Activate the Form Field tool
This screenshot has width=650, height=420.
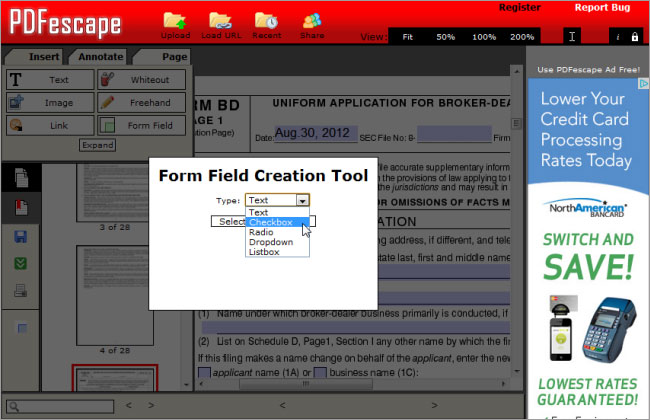[x=141, y=125]
